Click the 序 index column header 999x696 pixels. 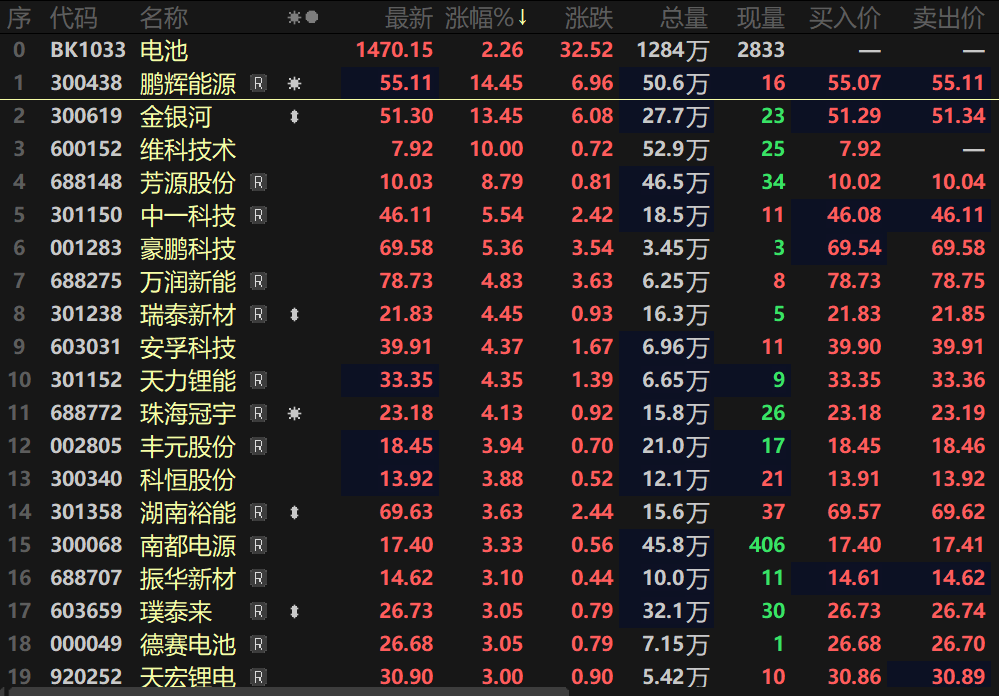(x=19, y=18)
